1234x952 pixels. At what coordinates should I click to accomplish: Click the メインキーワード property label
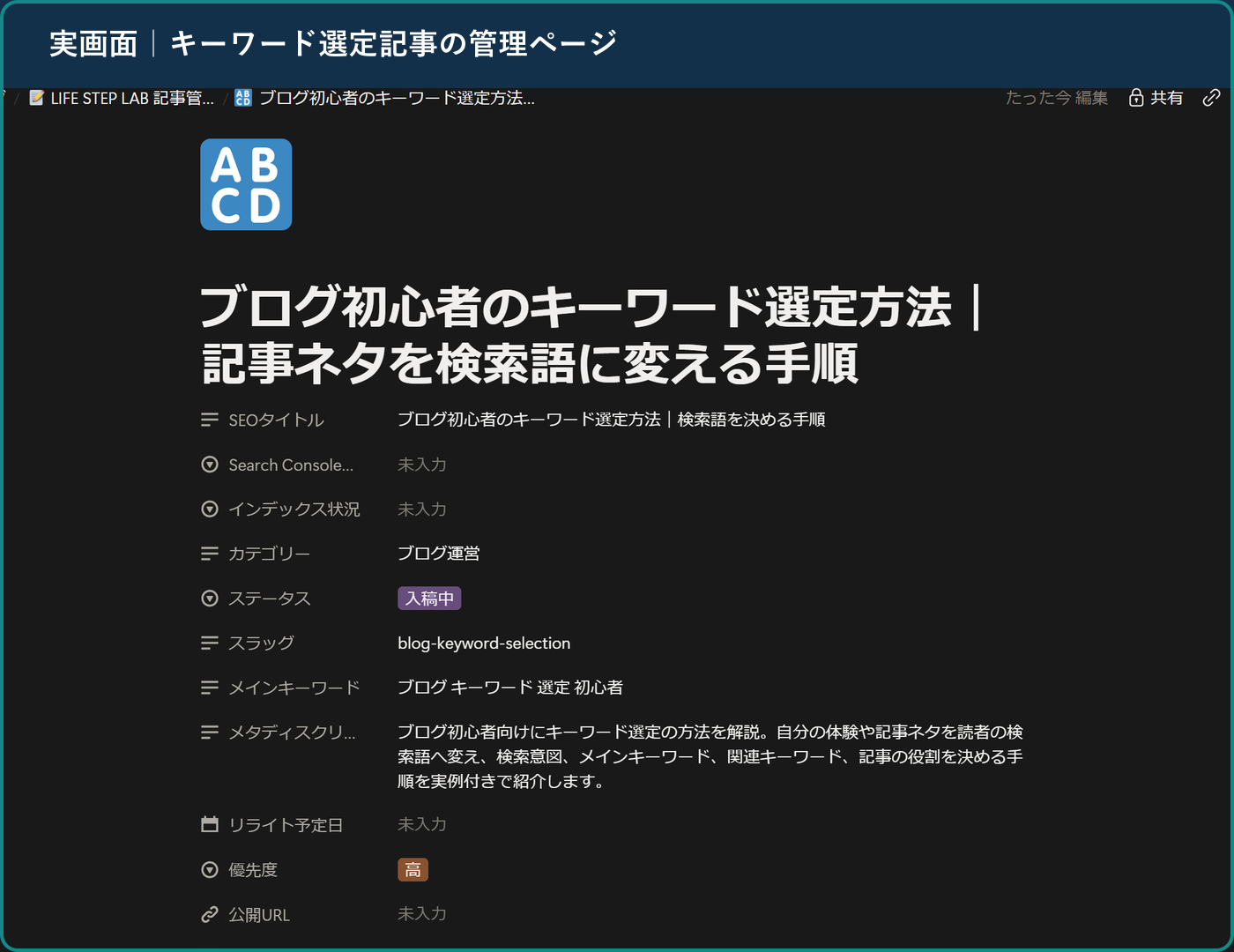294,688
